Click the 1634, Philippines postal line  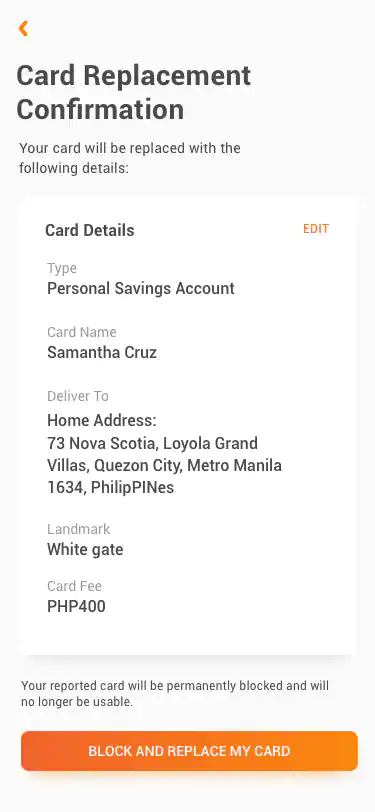110,488
